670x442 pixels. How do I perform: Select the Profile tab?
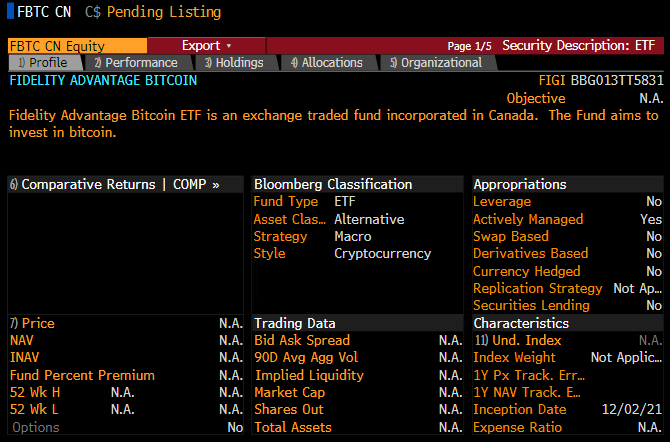pyautogui.click(x=45, y=62)
